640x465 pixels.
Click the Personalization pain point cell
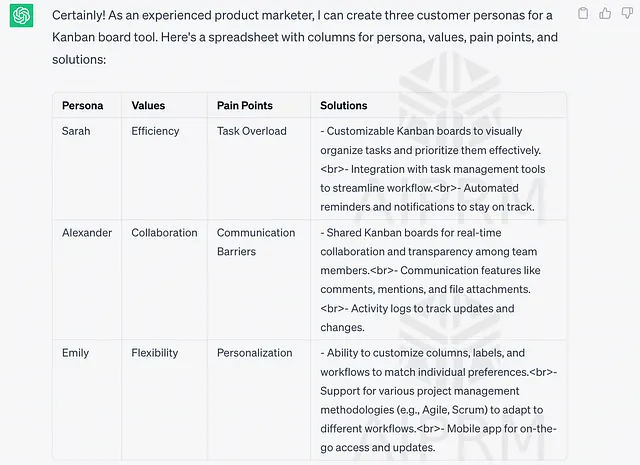click(x=255, y=353)
